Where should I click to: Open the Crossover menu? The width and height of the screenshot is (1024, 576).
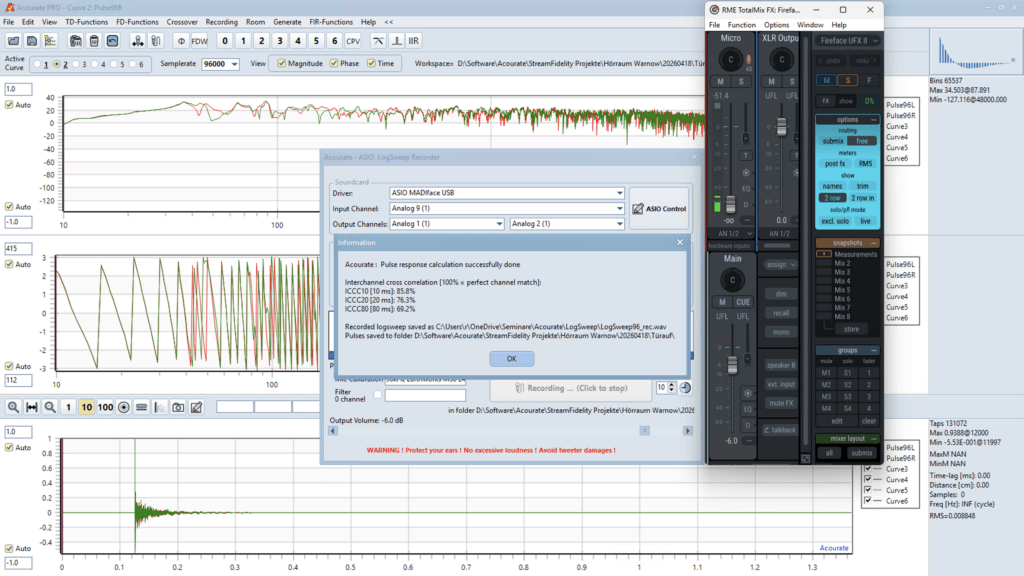(x=181, y=21)
